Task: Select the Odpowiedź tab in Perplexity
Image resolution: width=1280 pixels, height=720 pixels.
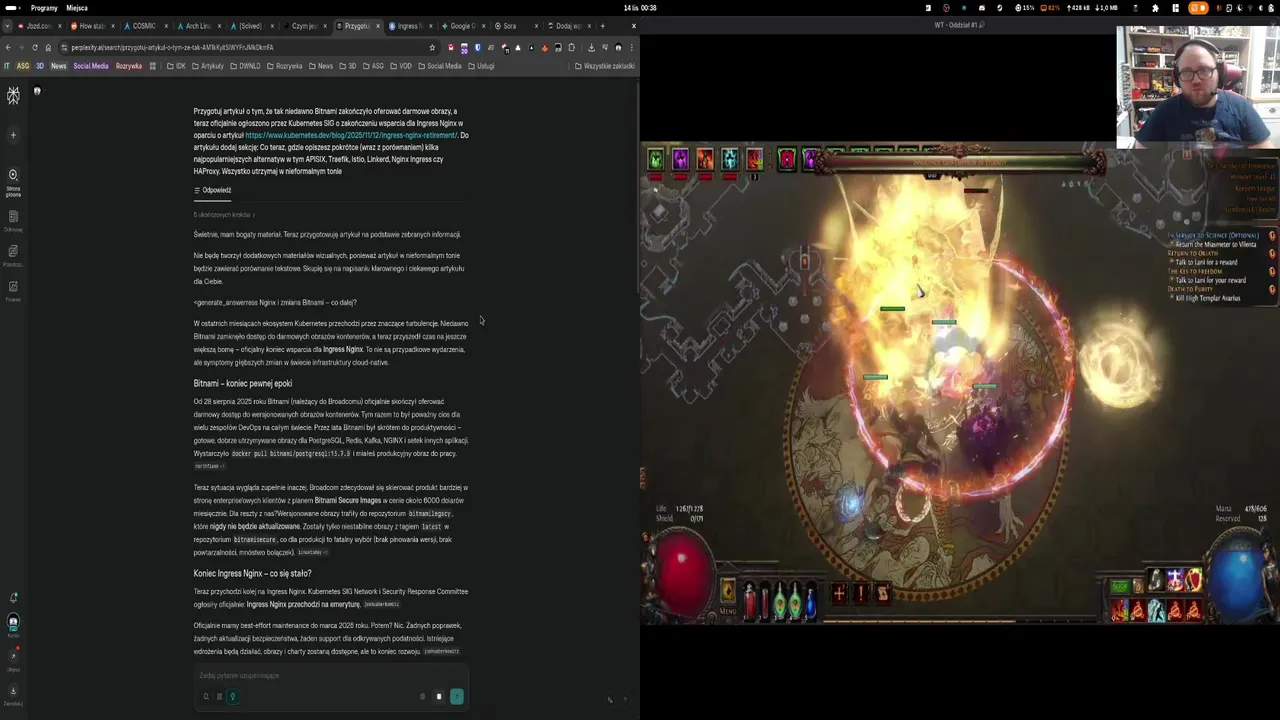Action: pos(213,190)
